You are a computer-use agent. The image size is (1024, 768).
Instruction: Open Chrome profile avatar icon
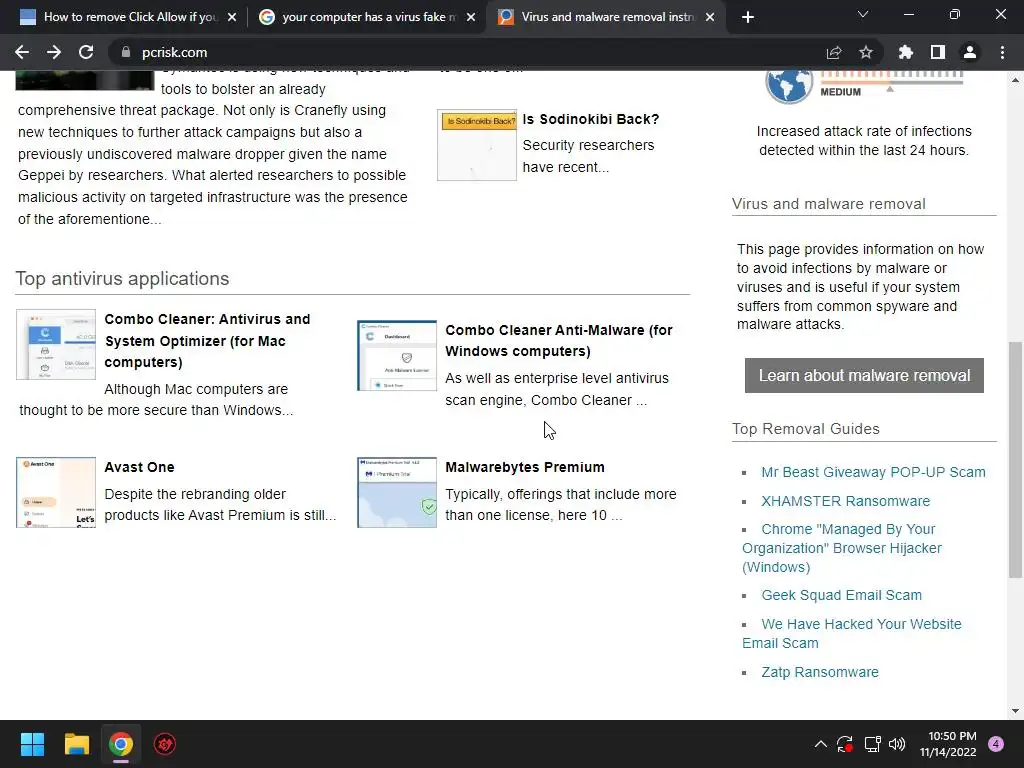[970, 52]
